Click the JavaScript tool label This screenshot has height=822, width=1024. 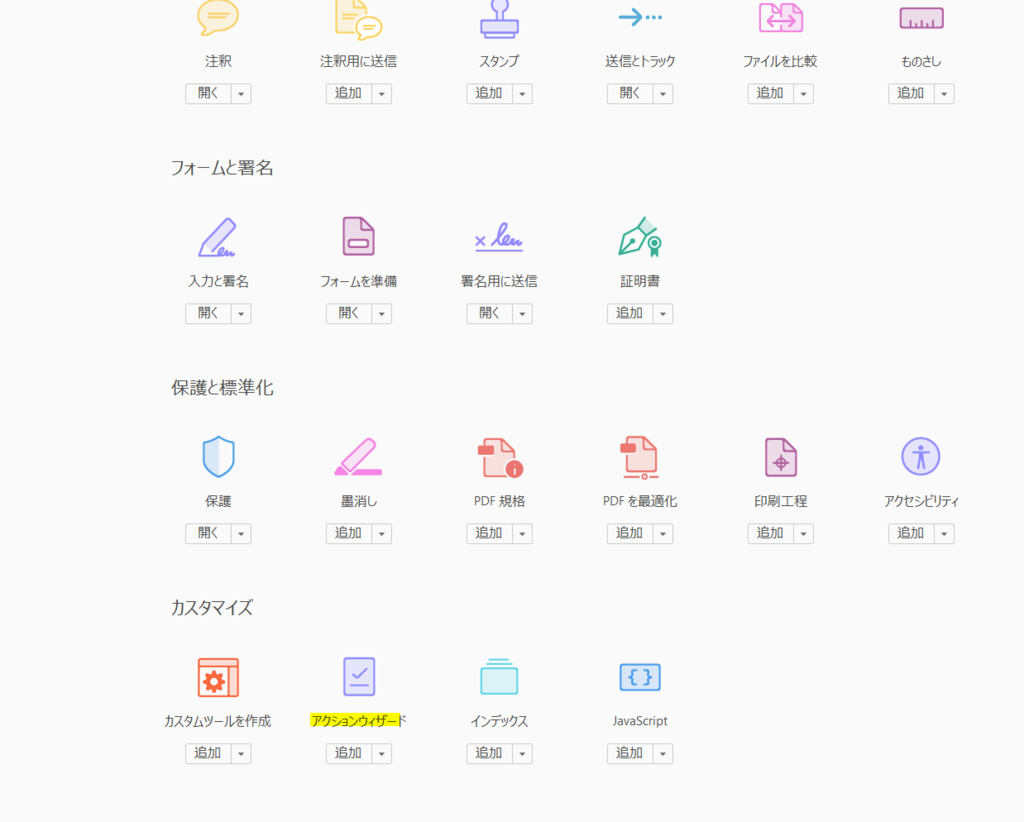coord(640,721)
